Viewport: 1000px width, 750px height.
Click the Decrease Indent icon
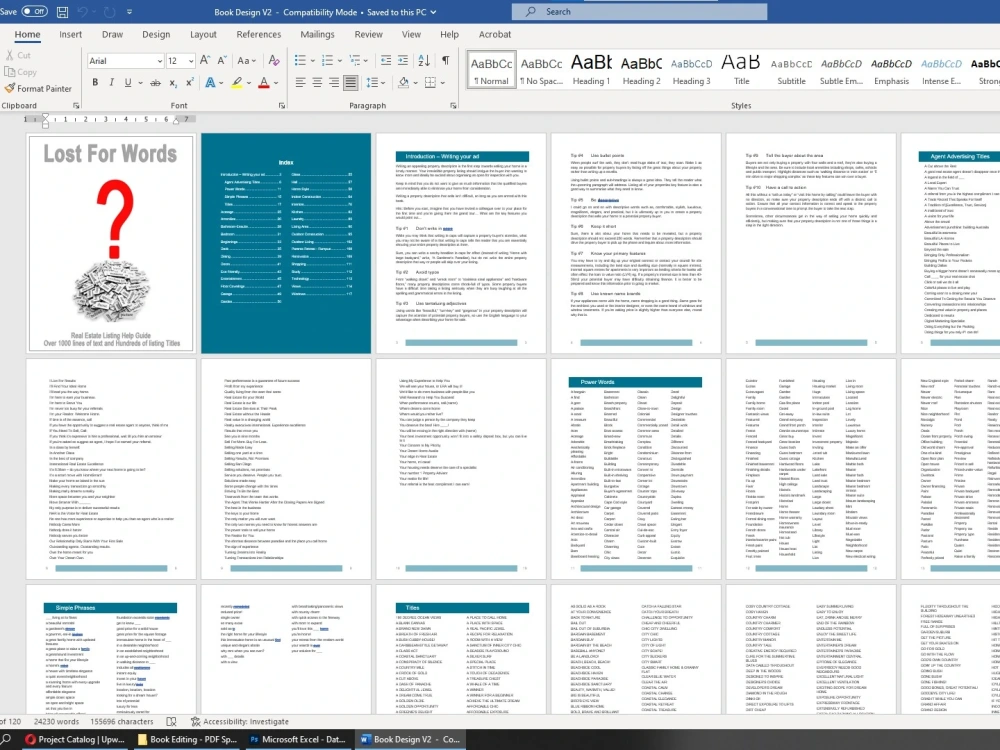click(386, 61)
